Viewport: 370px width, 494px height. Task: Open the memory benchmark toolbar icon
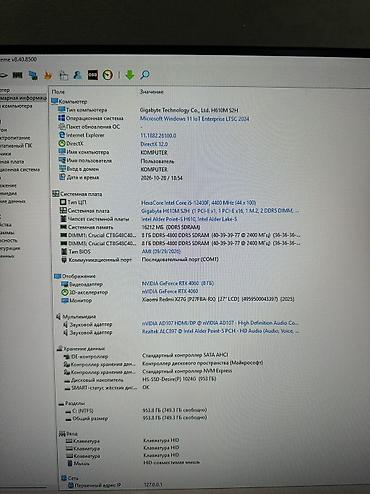pos(18,75)
